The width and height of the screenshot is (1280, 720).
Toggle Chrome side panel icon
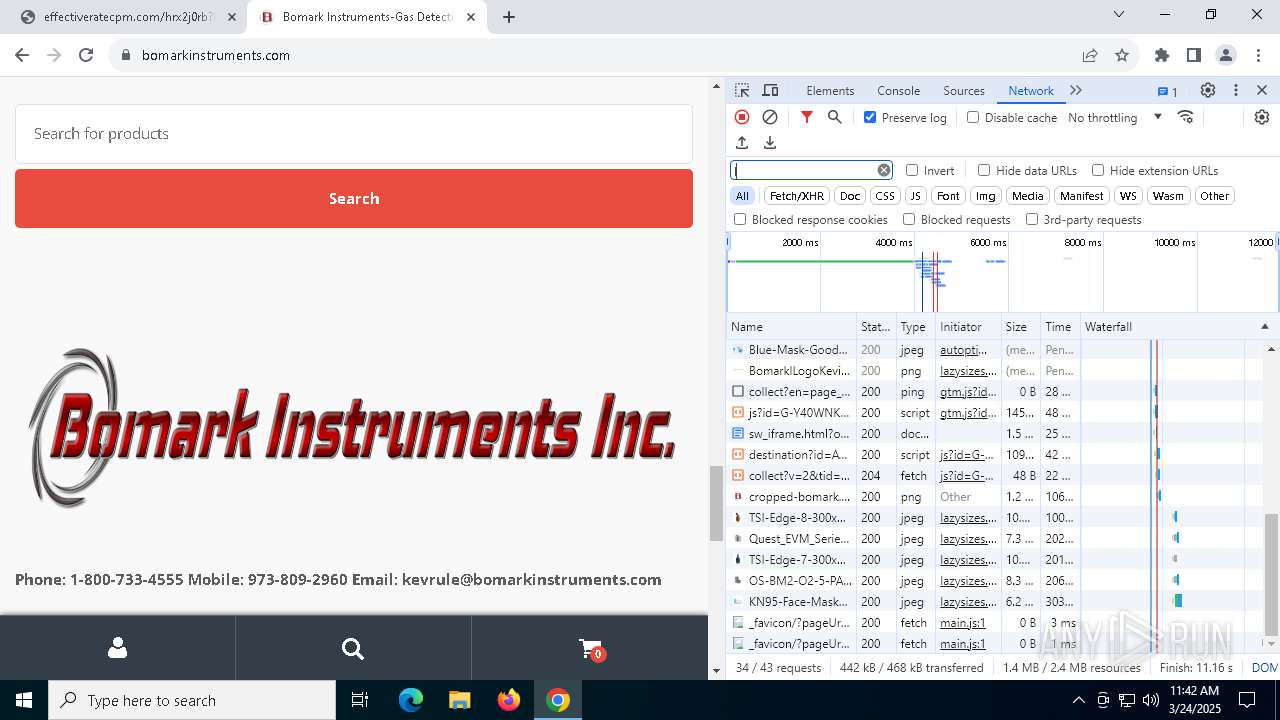(1194, 55)
